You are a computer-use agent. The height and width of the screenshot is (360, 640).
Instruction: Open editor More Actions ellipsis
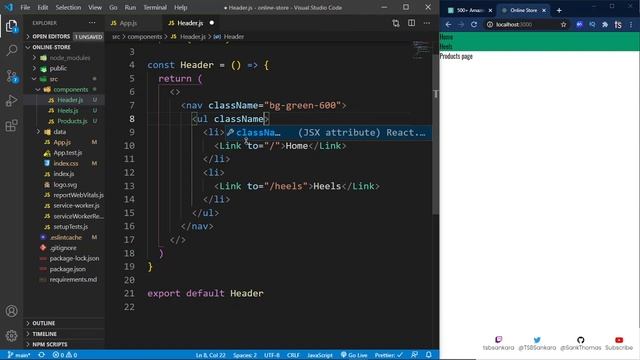coord(427,23)
